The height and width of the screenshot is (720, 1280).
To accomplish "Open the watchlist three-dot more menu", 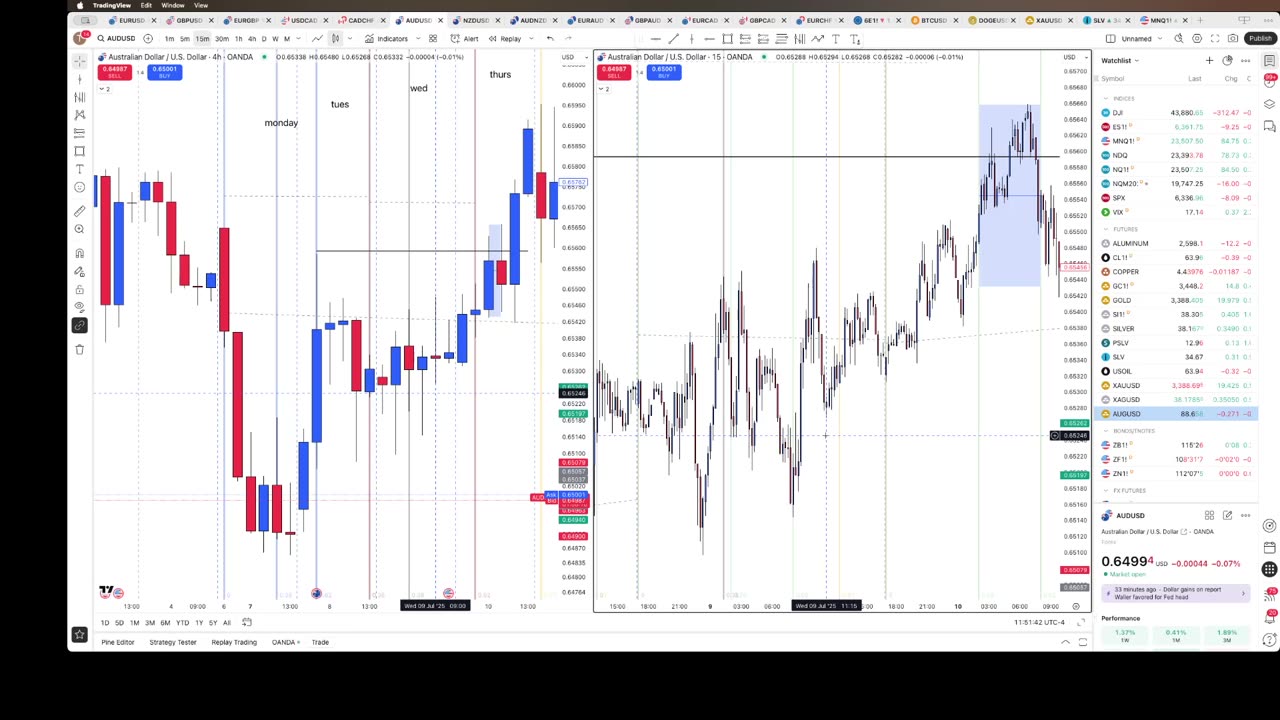I will pyautogui.click(x=1245, y=61).
